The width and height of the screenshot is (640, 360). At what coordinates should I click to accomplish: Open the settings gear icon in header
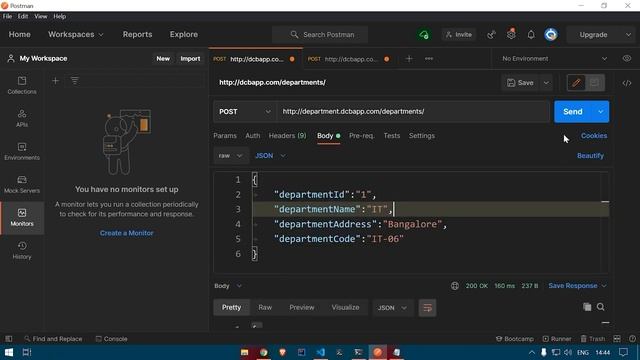511,35
